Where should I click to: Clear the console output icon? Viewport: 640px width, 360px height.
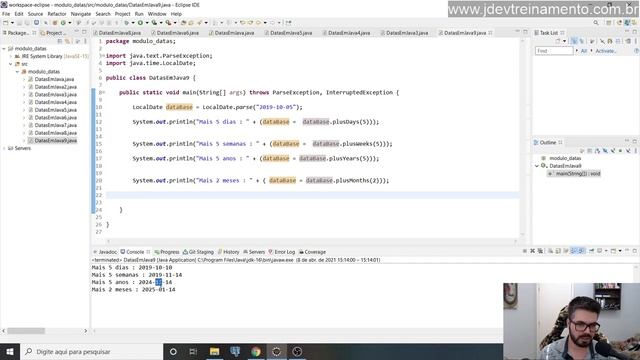tap(550, 251)
